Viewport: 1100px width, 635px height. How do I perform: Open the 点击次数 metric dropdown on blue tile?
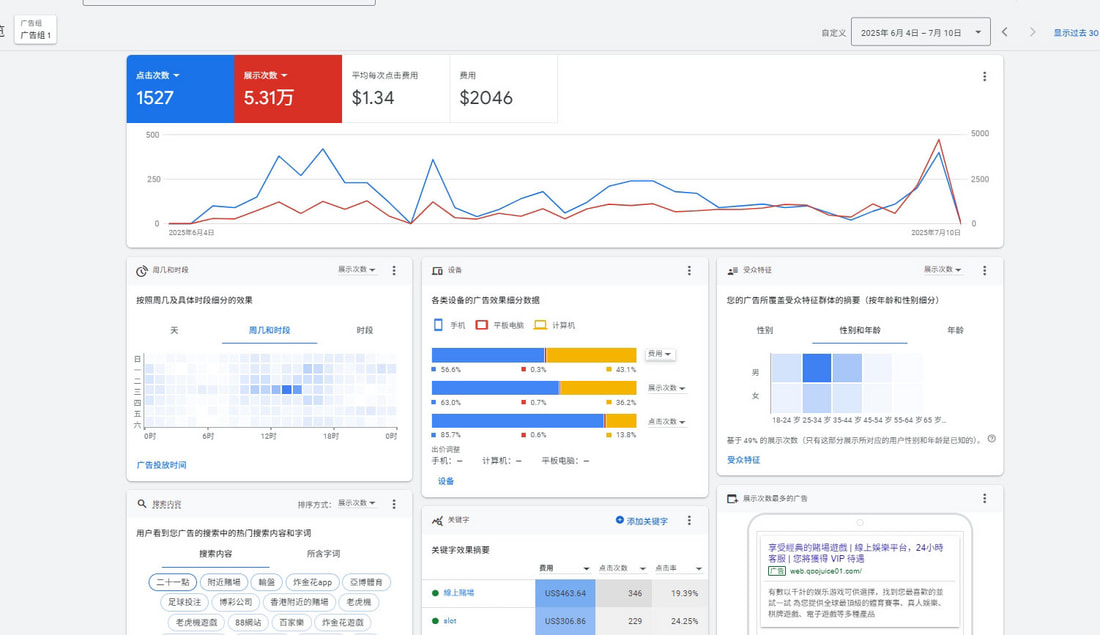point(158,75)
